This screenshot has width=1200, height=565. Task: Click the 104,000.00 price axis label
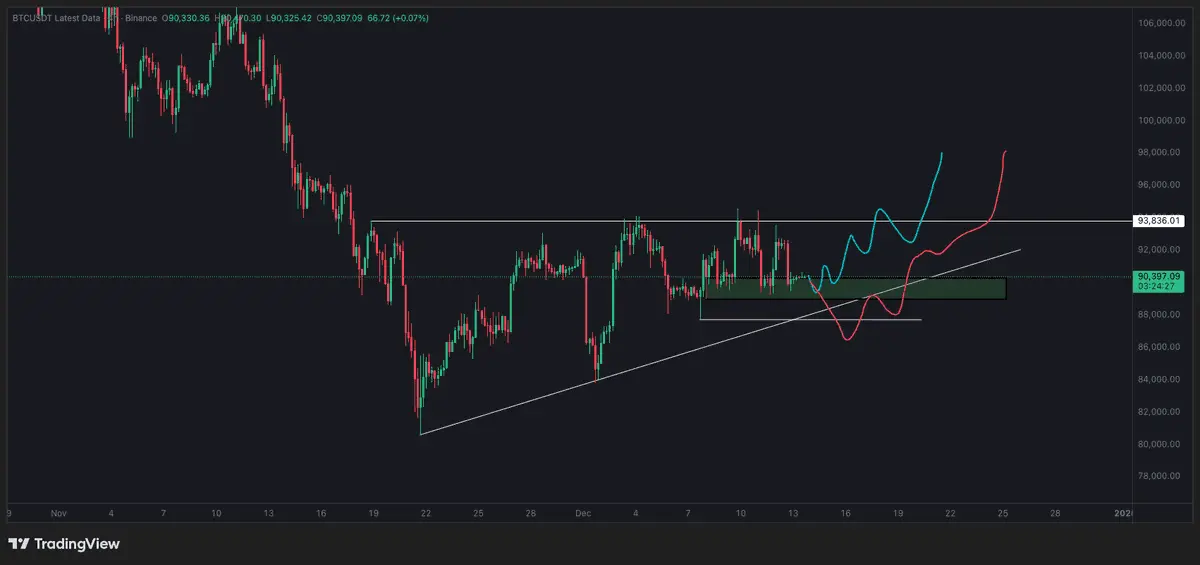click(x=1161, y=56)
